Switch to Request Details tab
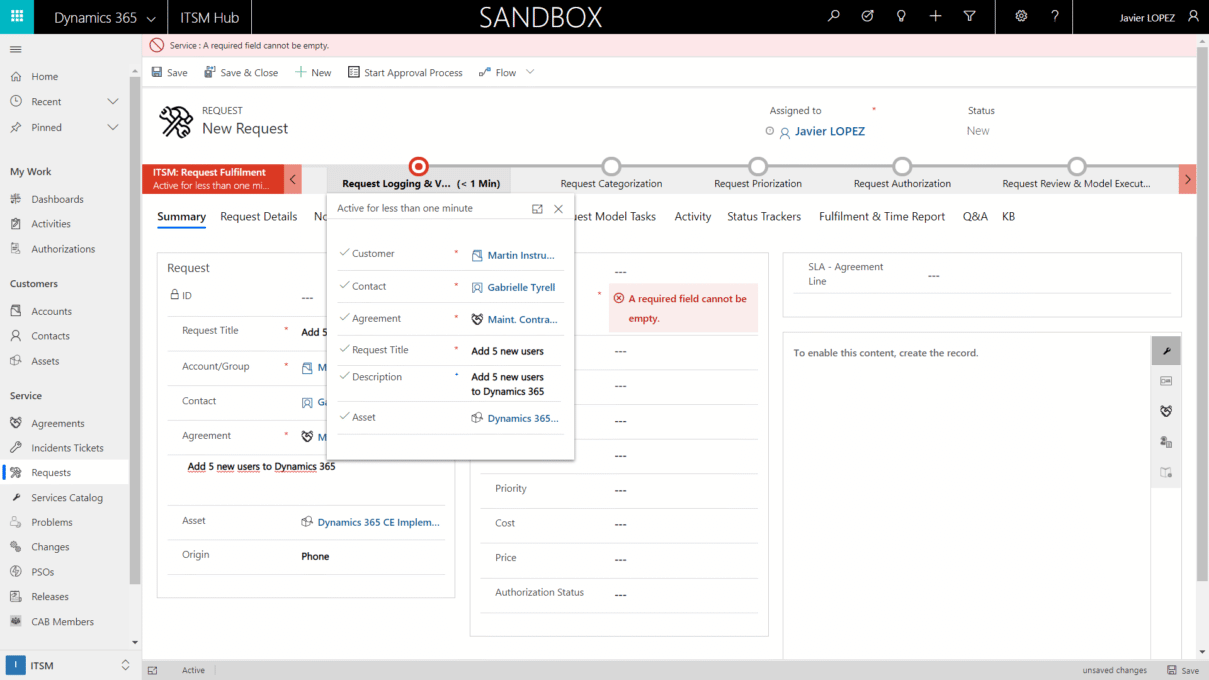This screenshot has width=1209, height=680. pos(259,217)
